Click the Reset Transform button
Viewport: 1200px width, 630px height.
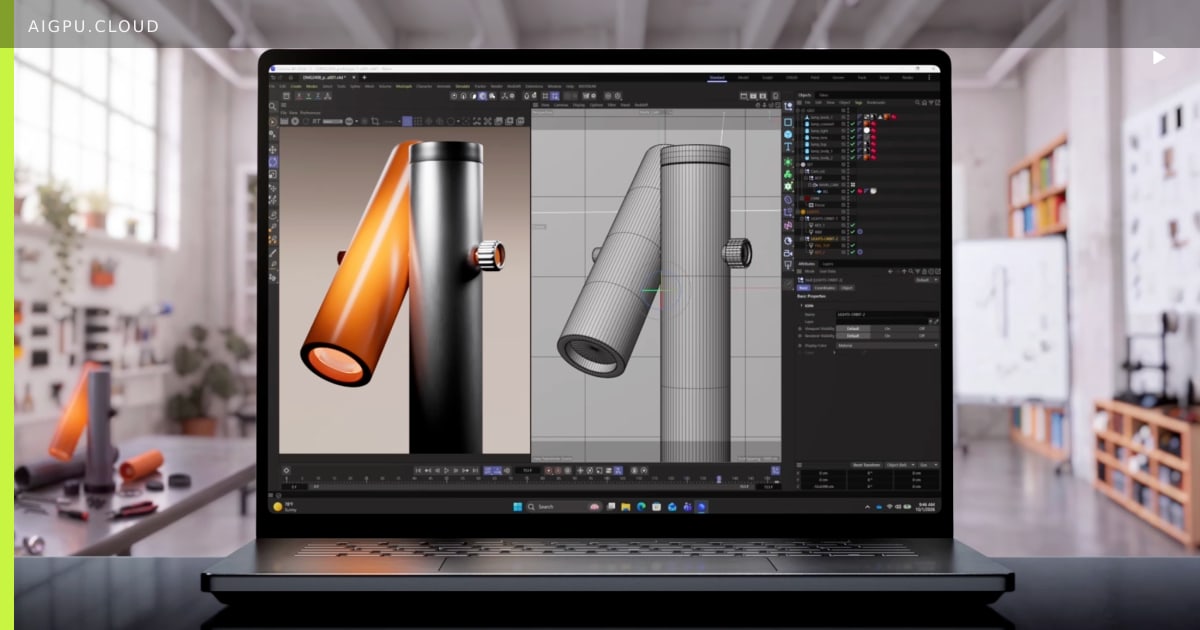tap(865, 465)
